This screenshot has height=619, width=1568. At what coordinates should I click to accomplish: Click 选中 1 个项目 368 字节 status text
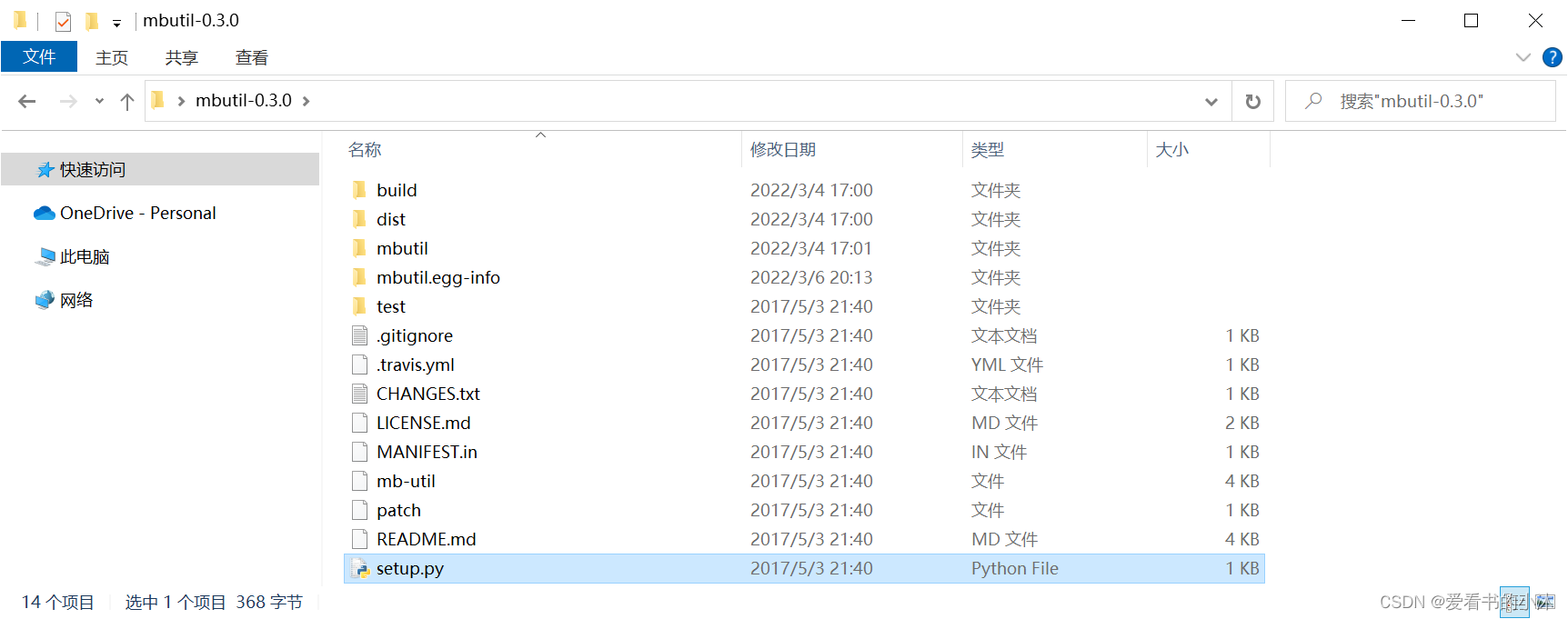(x=214, y=602)
